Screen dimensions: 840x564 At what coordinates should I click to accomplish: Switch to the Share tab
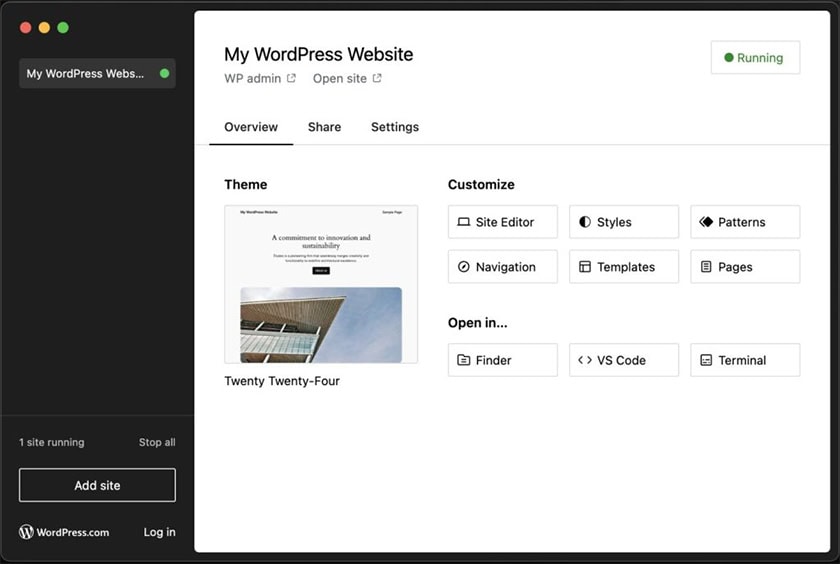point(324,127)
